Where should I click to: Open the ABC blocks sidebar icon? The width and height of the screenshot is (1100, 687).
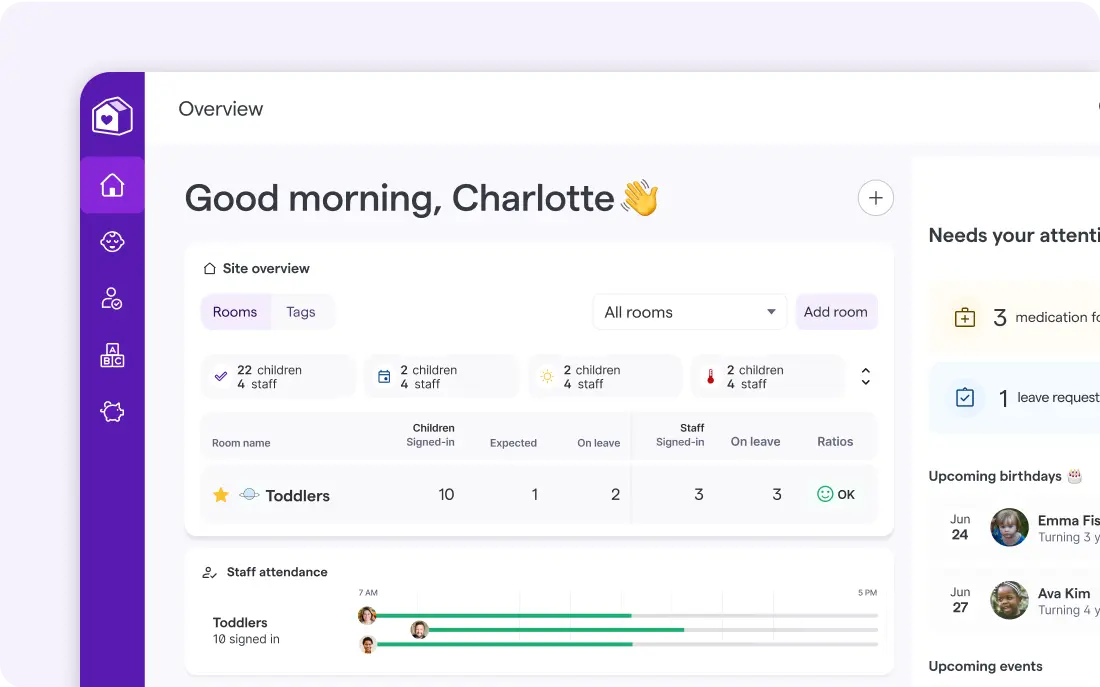112,355
